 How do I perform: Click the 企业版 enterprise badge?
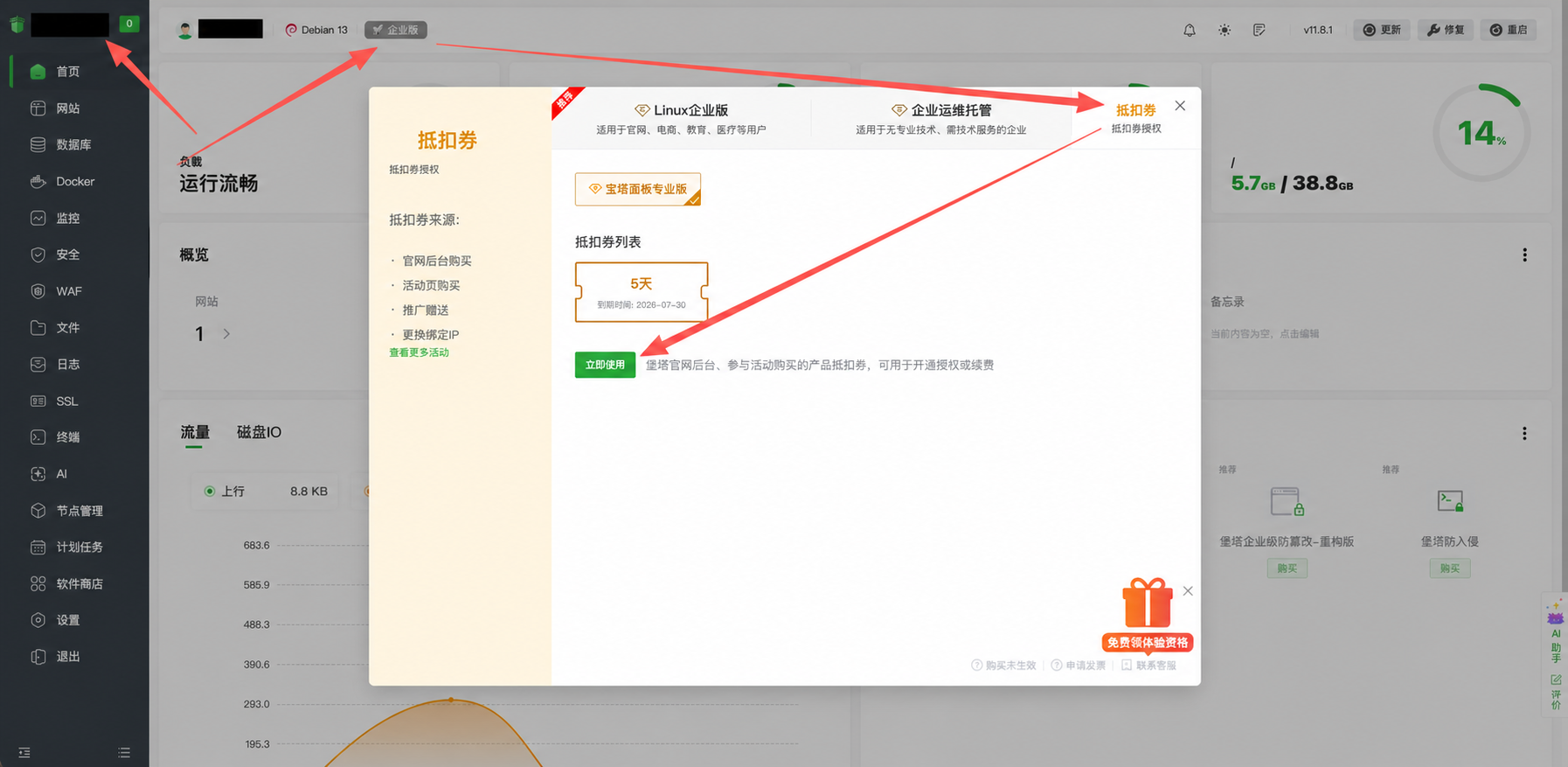coord(396,30)
